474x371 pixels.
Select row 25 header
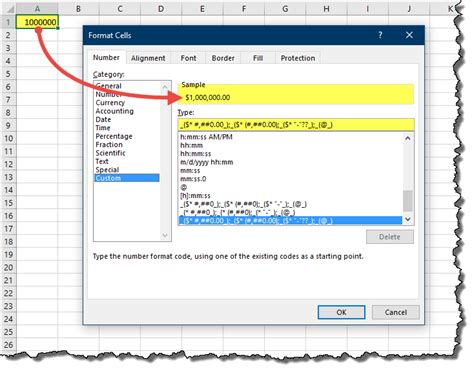pos(8,332)
